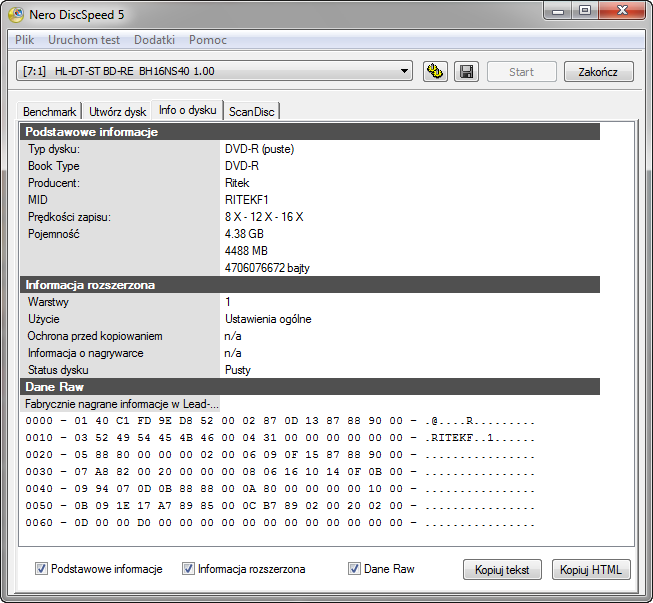Click the raw data row 0050

point(280,506)
